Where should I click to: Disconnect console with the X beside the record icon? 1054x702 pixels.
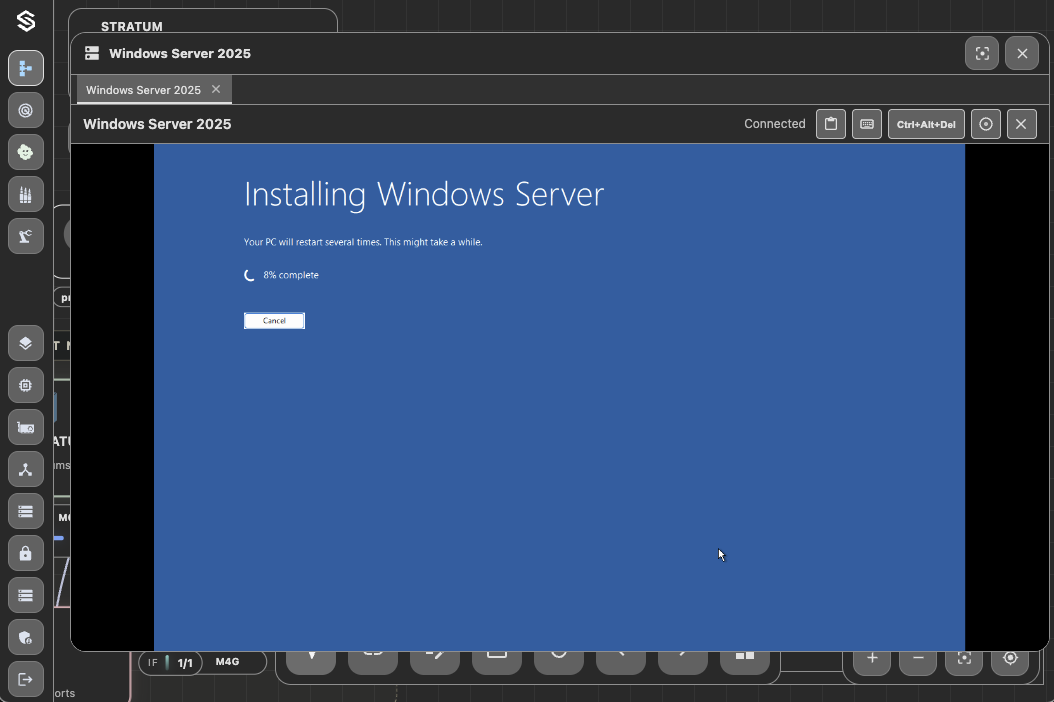tap(1022, 124)
